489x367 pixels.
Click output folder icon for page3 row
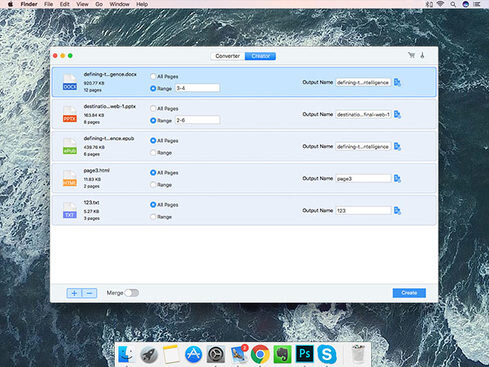pyautogui.click(x=397, y=179)
